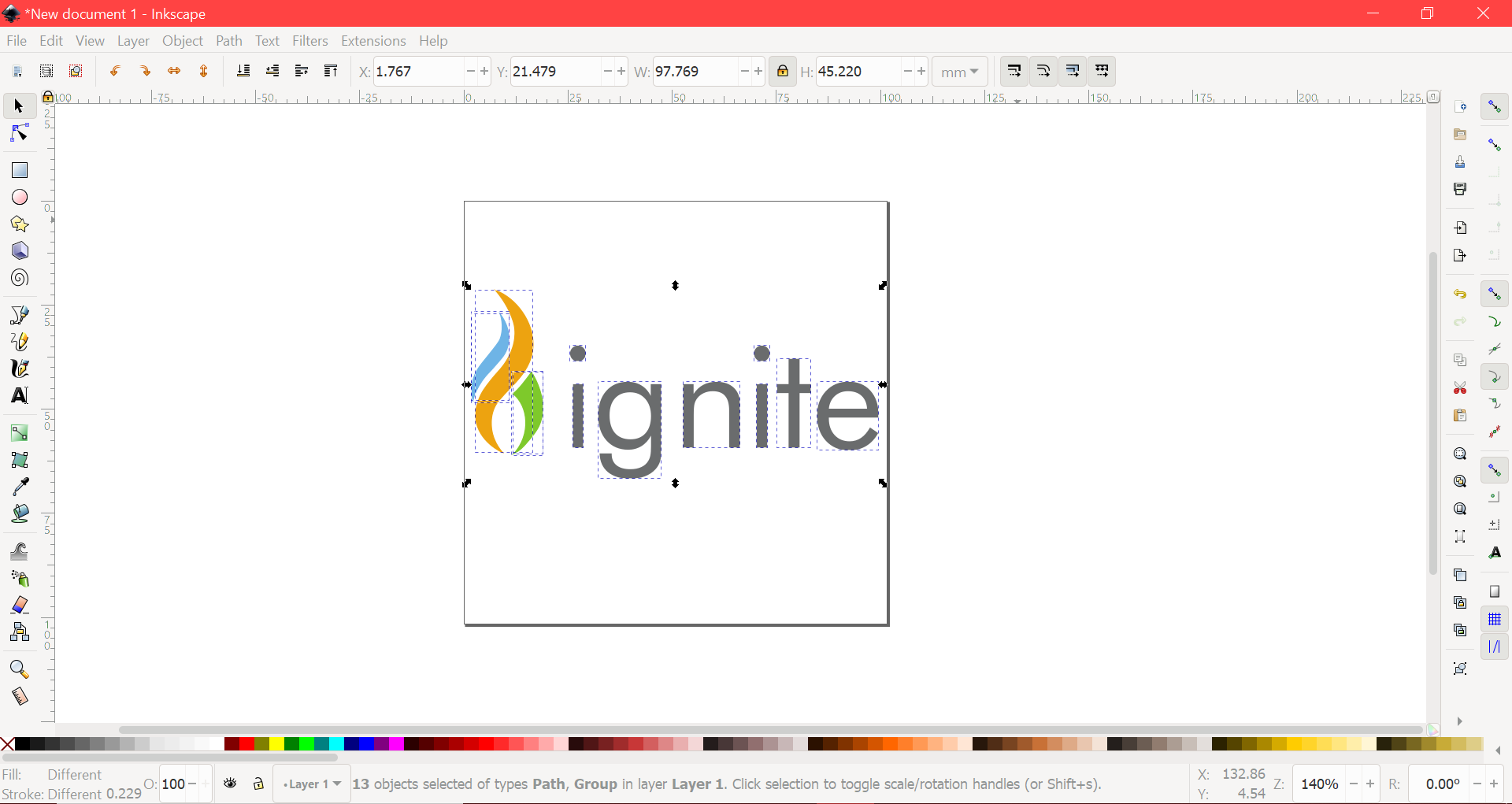Click the Print document button
1512x804 pixels.
click(1460, 189)
